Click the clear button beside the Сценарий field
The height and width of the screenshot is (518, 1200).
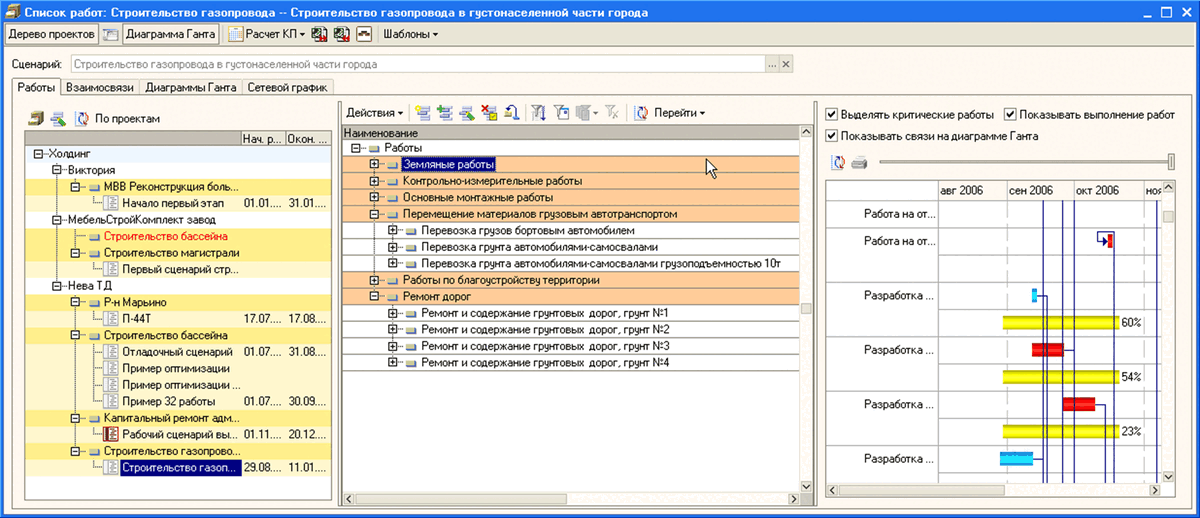pos(786,64)
